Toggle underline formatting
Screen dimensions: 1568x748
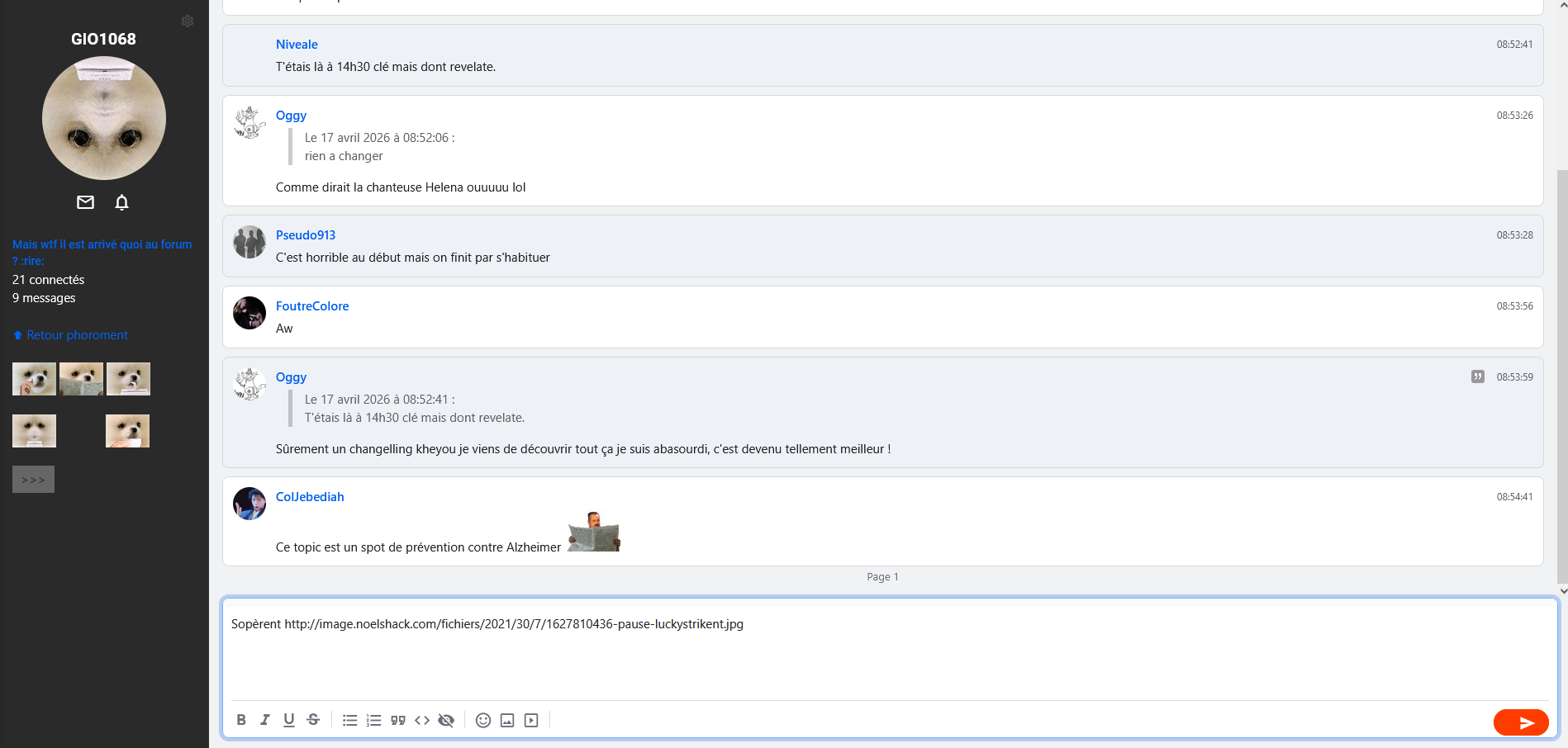(289, 720)
